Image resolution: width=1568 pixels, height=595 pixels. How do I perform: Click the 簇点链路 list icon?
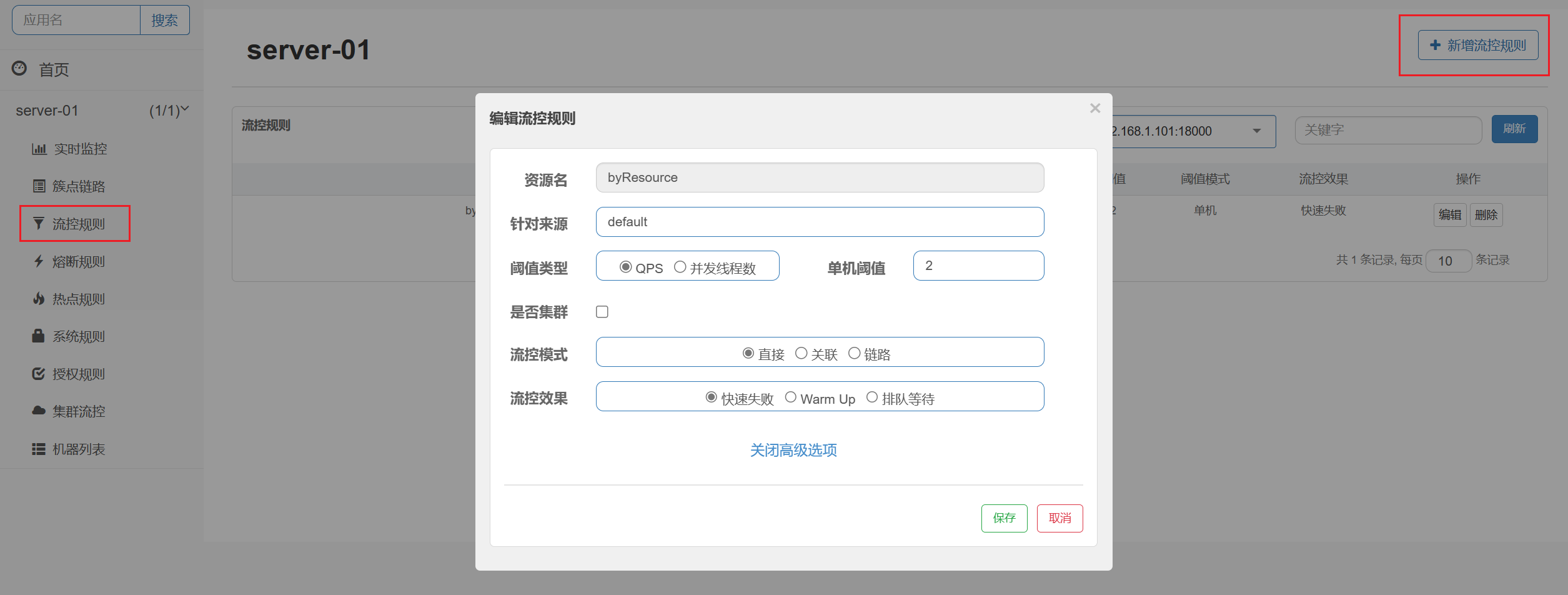pos(39,186)
